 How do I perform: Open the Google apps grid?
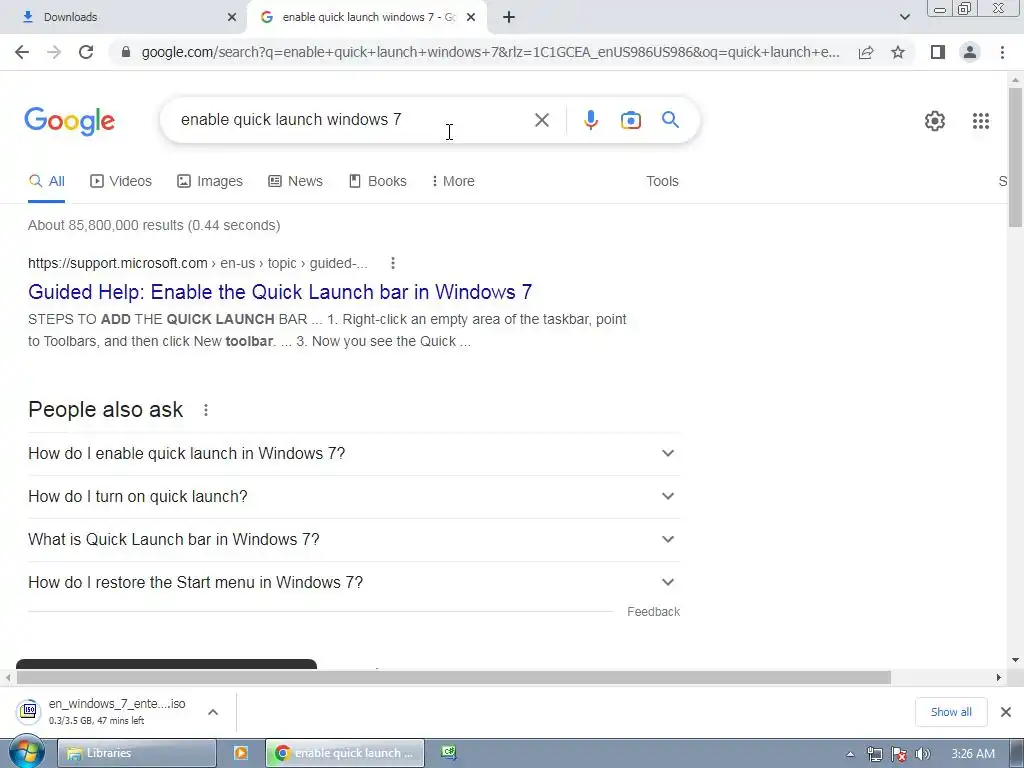tap(981, 121)
